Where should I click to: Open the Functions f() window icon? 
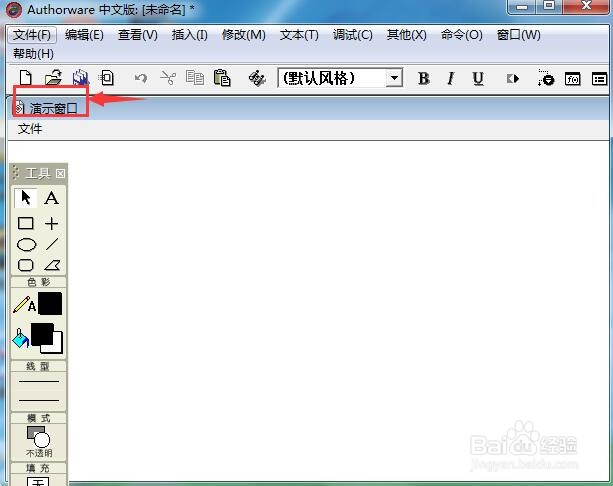pyautogui.click(x=572, y=79)
